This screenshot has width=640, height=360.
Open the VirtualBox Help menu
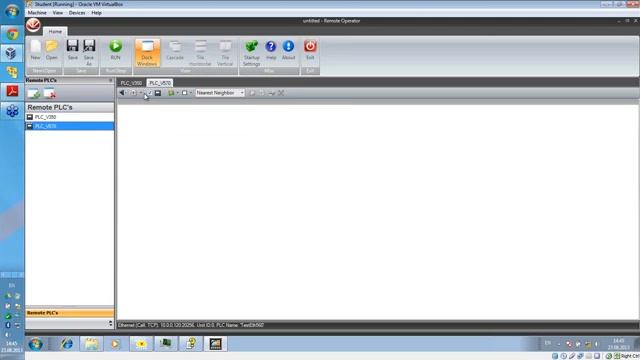pyautogui.click(x=96, y=13)
